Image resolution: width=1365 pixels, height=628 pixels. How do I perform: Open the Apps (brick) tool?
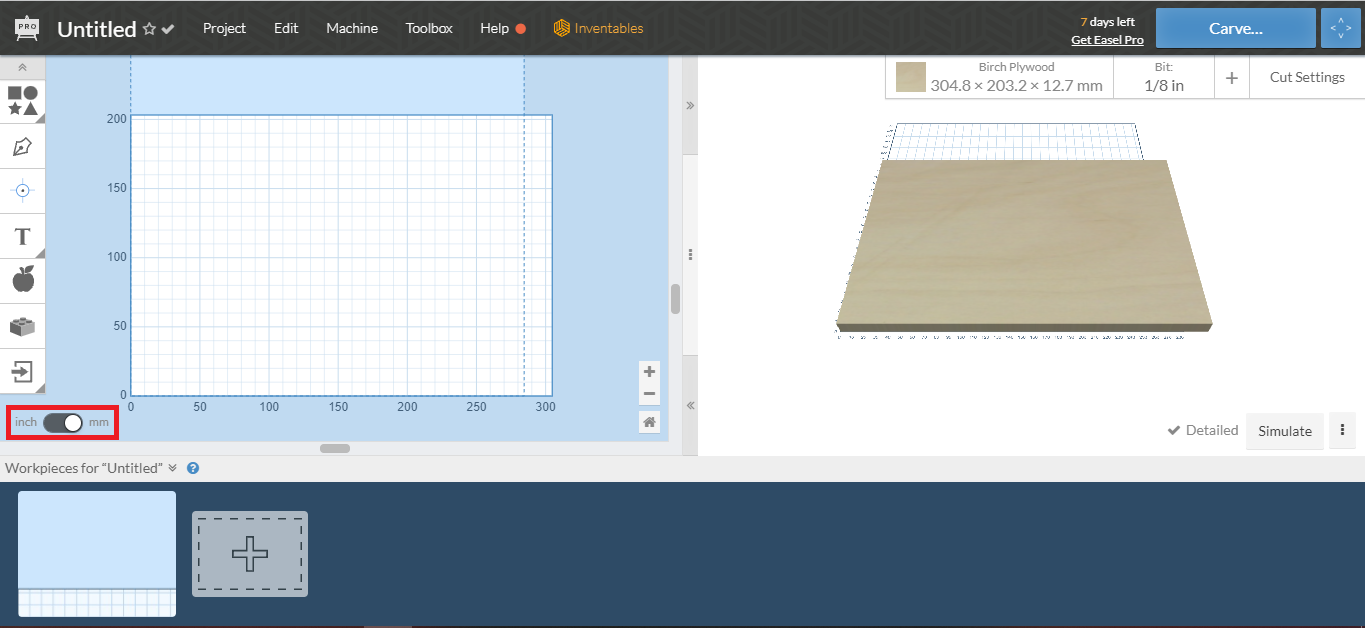pos(23,326)
